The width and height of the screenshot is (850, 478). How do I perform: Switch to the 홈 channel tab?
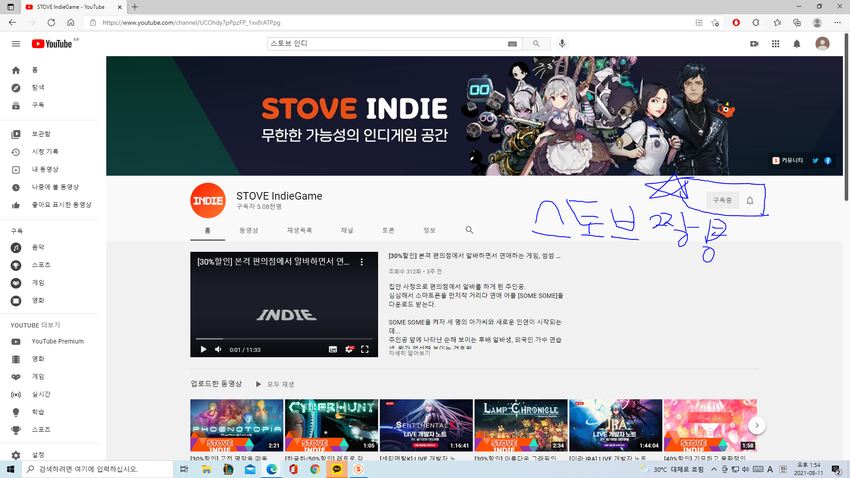coord(208,231)
